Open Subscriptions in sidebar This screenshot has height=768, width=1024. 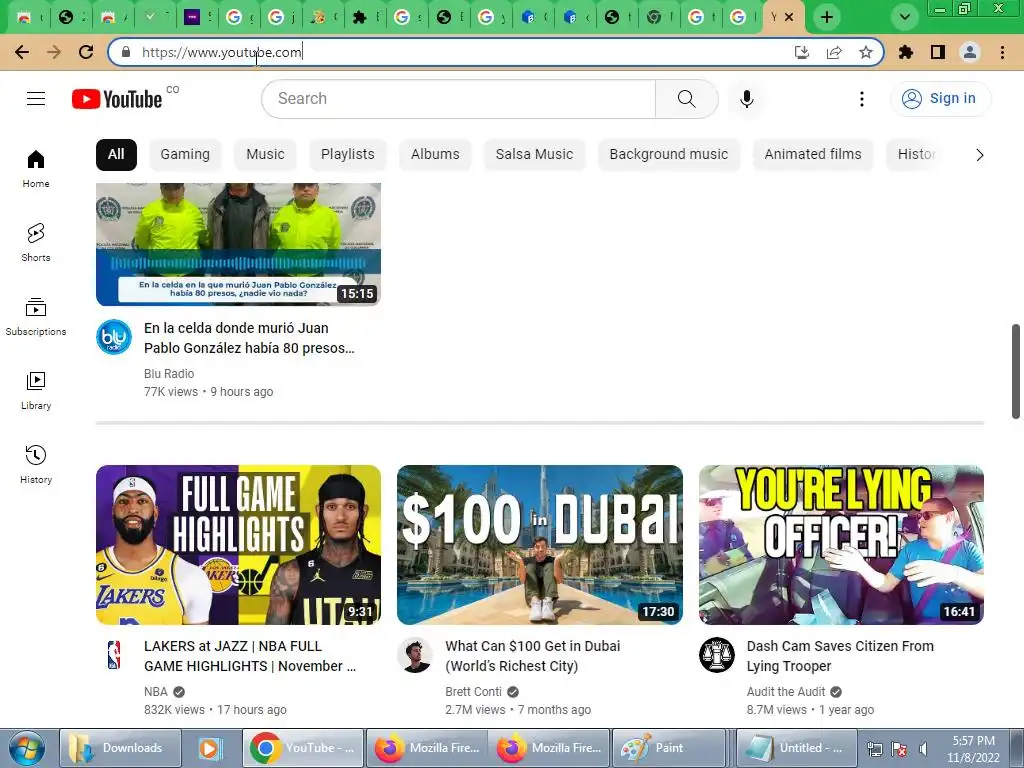[36, 316]
